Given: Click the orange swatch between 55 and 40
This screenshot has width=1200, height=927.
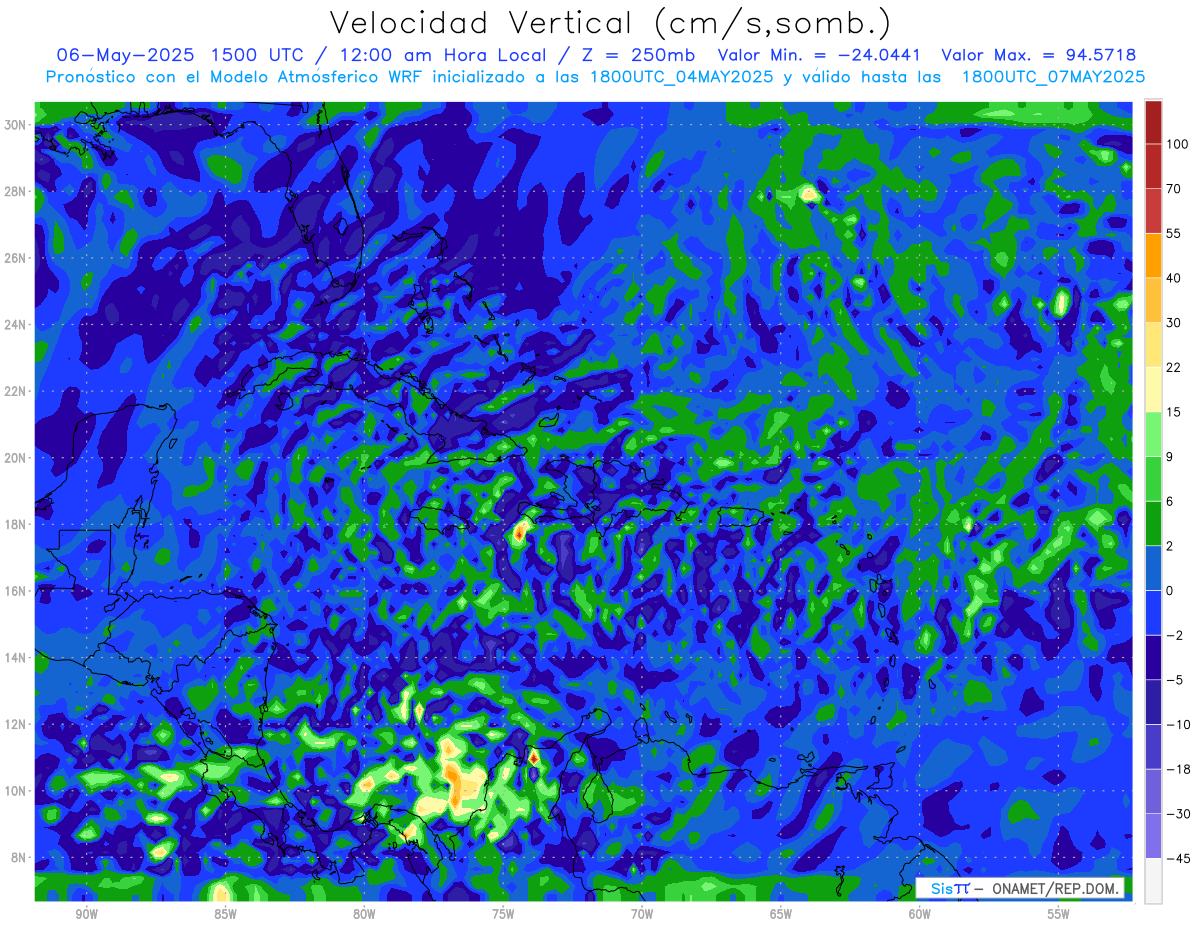Looking at the screenshot, I should pyautogui.click(x=1153, y=255).
